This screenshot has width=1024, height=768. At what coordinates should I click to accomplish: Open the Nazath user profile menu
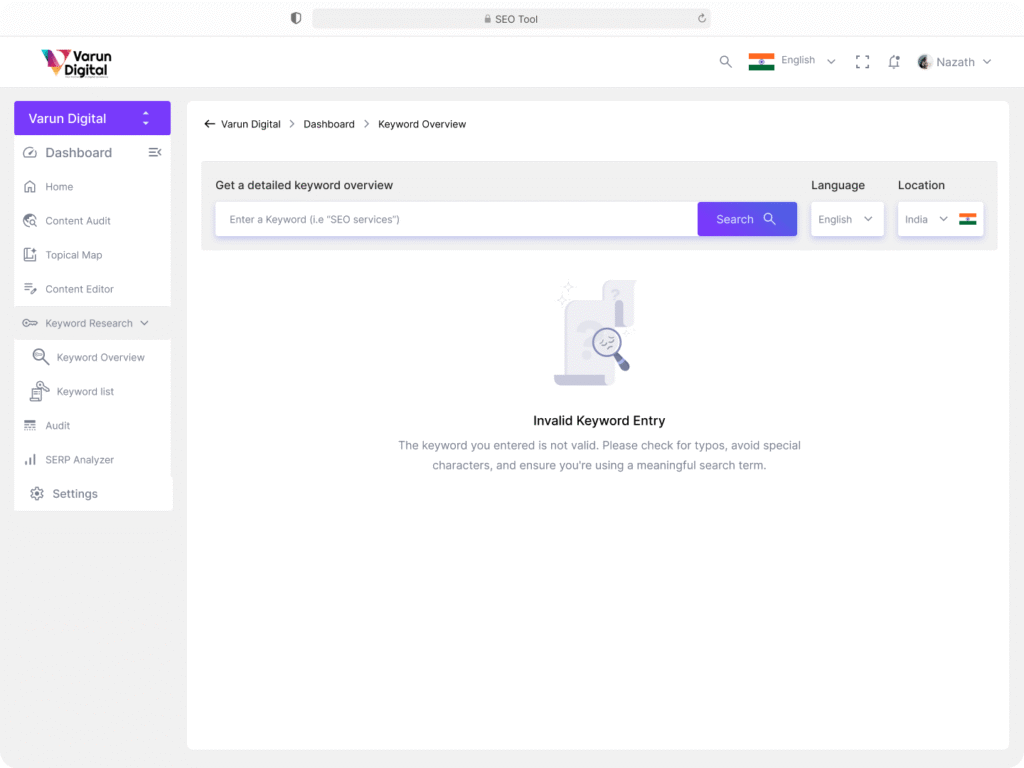[x=954, y=62]
